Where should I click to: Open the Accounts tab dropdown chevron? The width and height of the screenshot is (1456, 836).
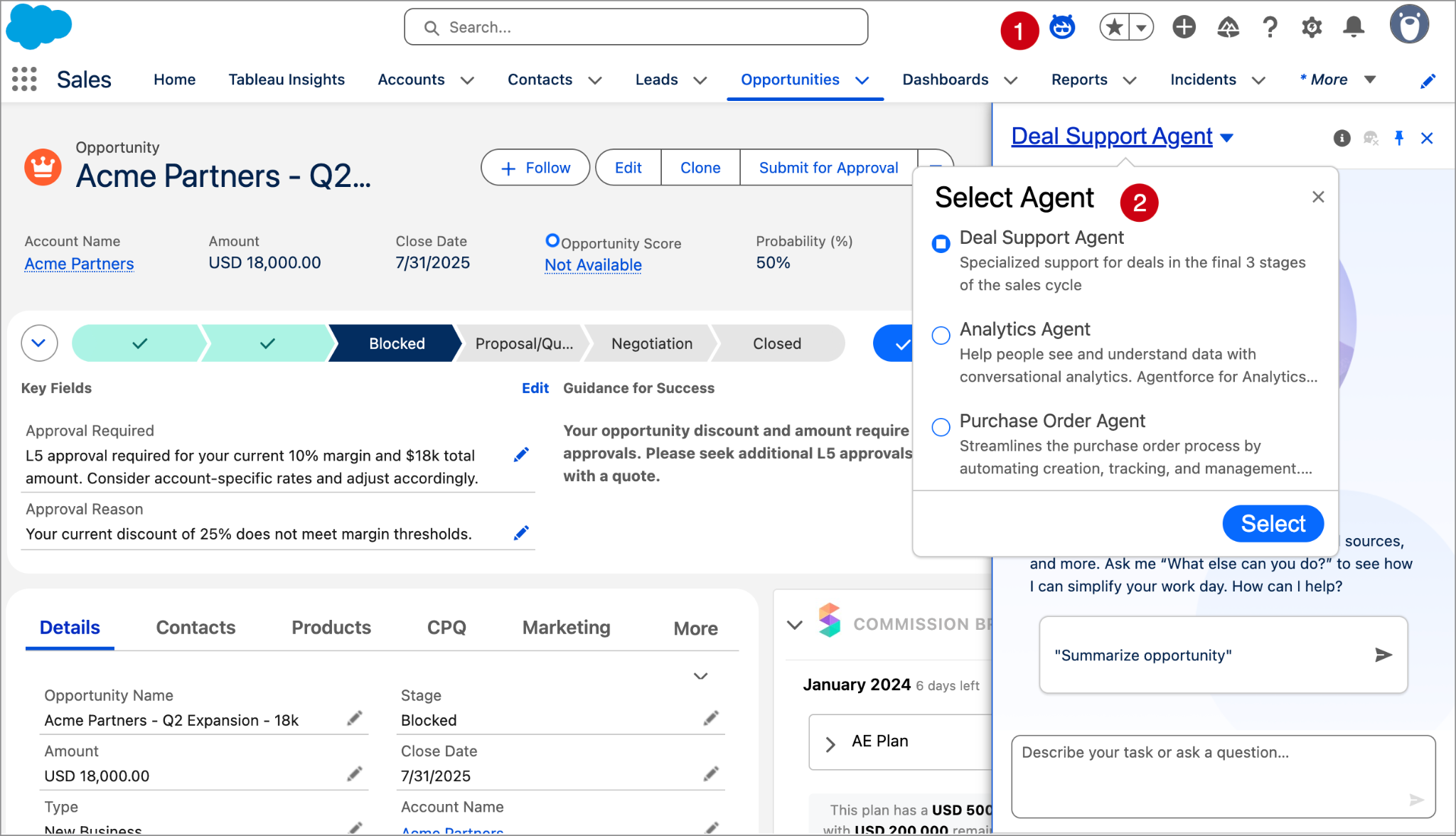(x=467, y=80)
